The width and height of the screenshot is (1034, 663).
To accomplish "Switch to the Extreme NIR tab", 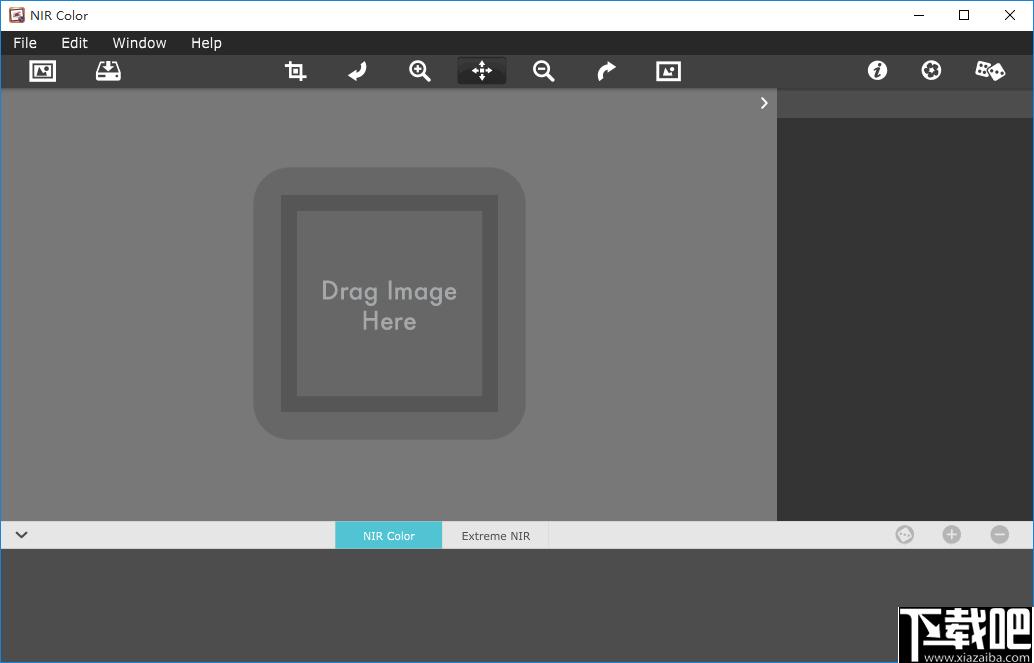I will (496, 536).
